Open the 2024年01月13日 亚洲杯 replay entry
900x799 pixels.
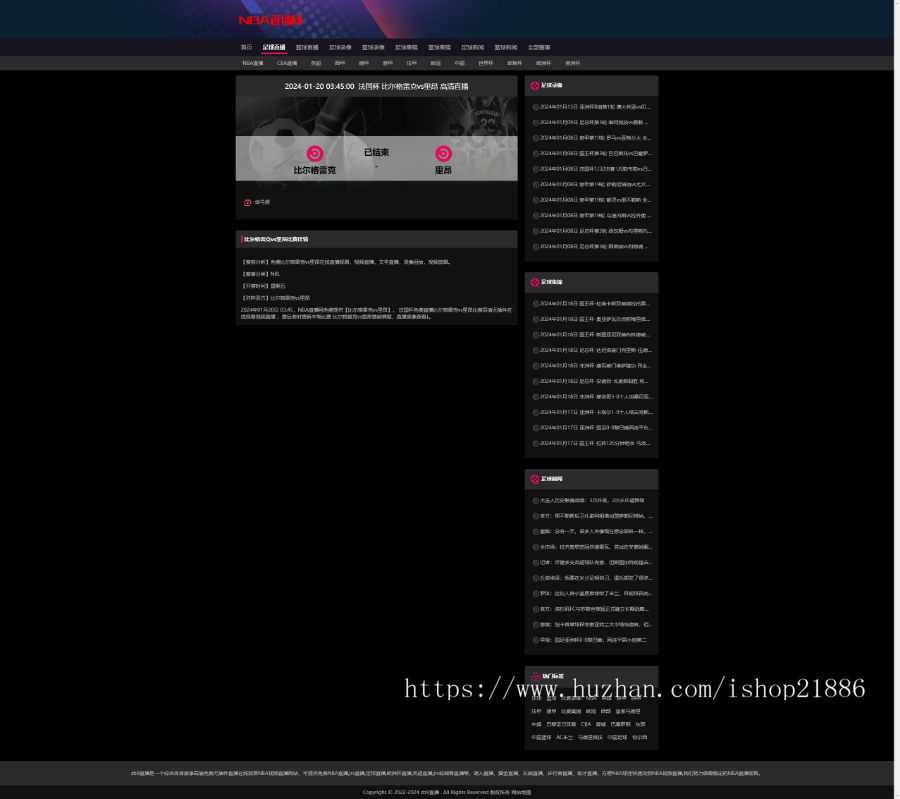pyautogui.click(x=595, y=107)
